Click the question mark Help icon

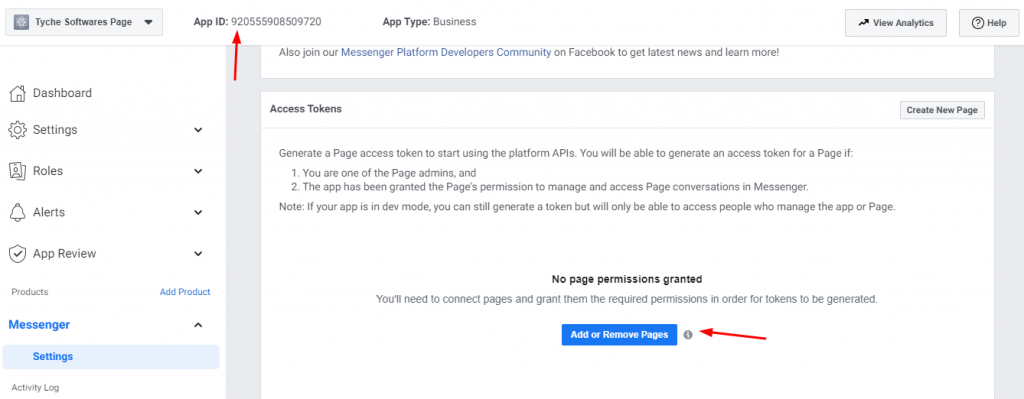978,23
